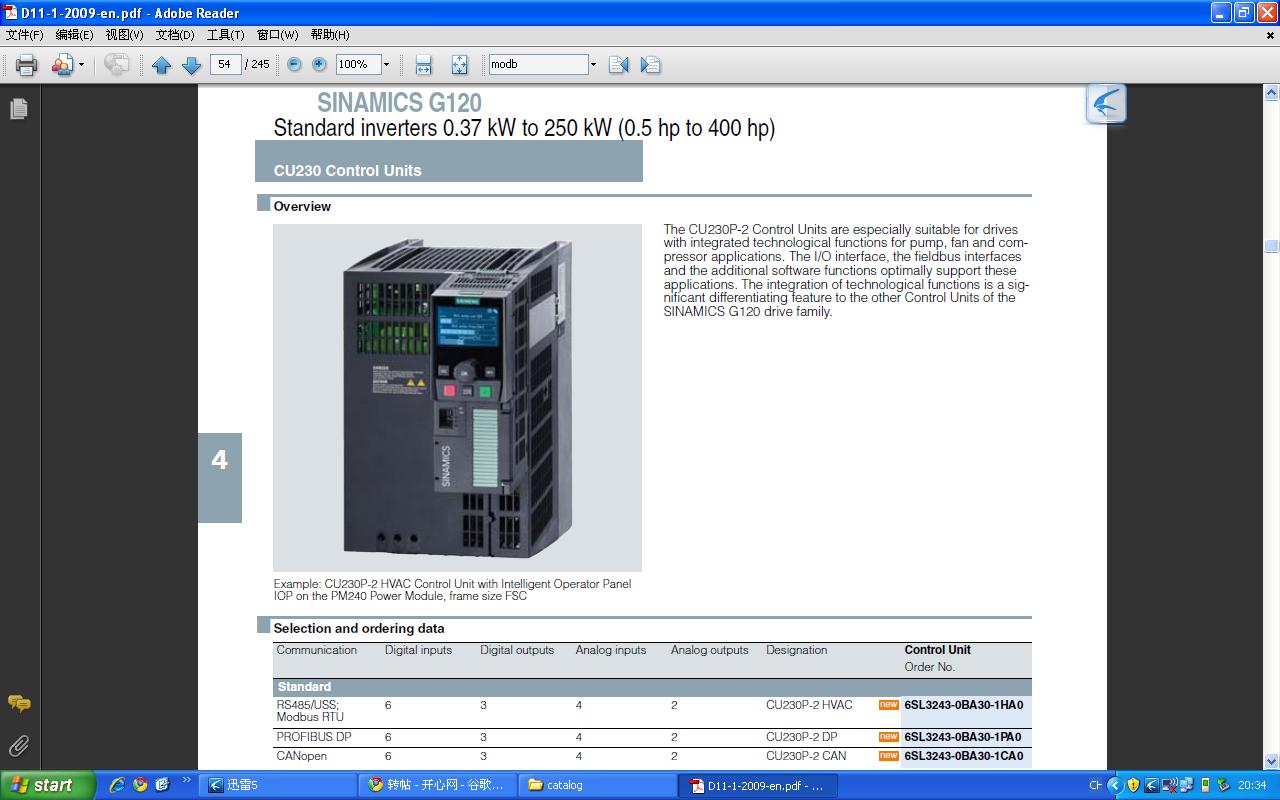
Task: Click the 'new' badge in the CU230P-2 DP row
Action: (889, 737)
